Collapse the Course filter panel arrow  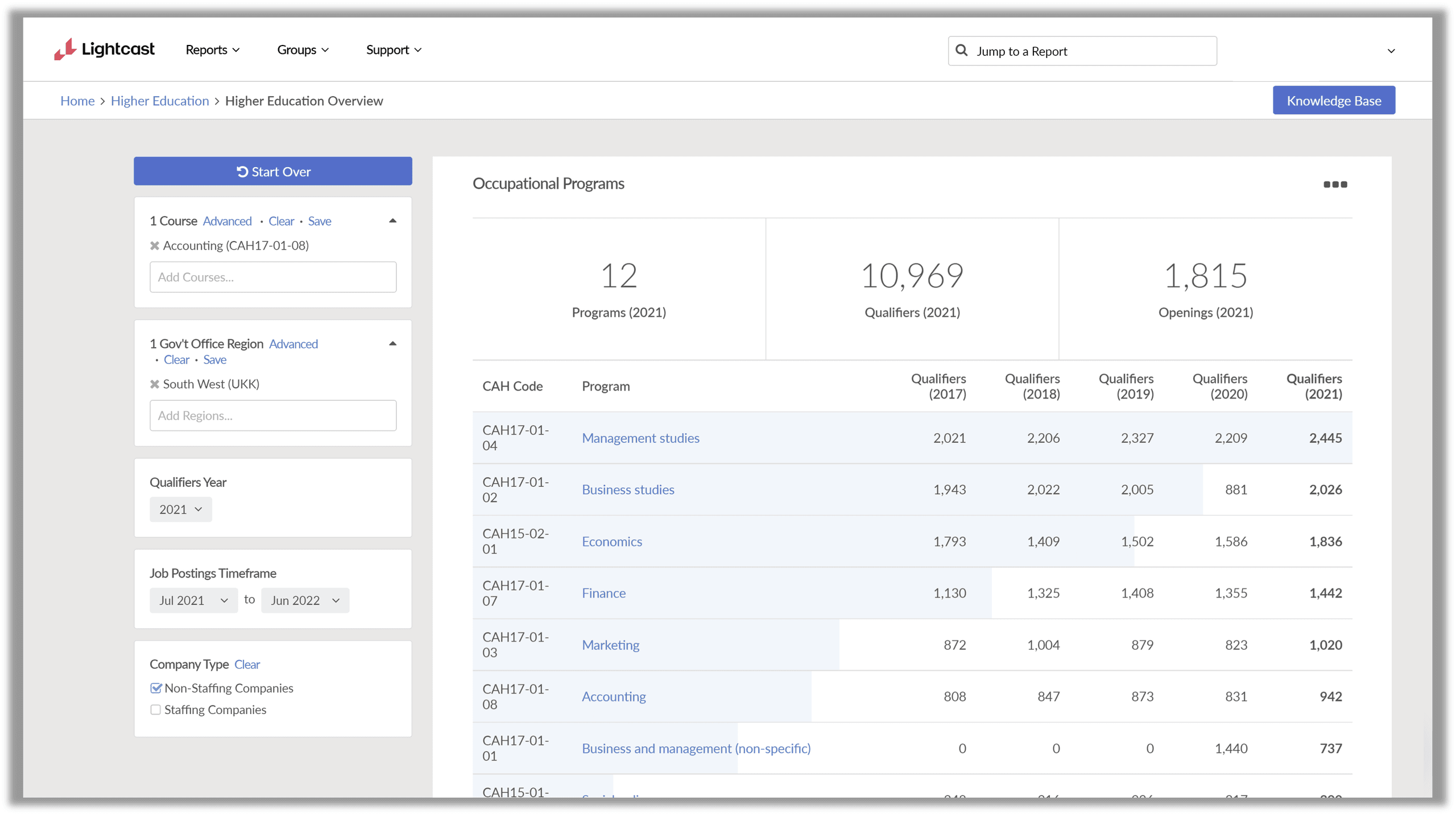tap(392, 221)
